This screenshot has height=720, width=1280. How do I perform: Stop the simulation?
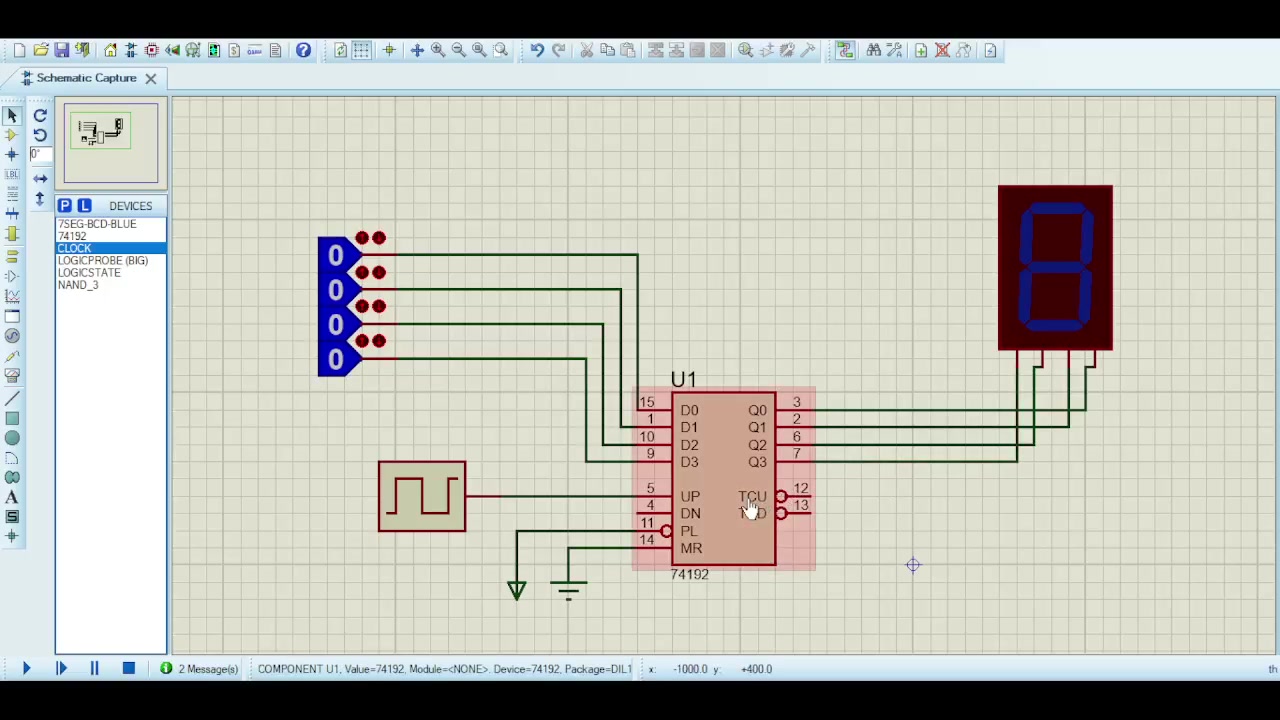click(128, 669)
